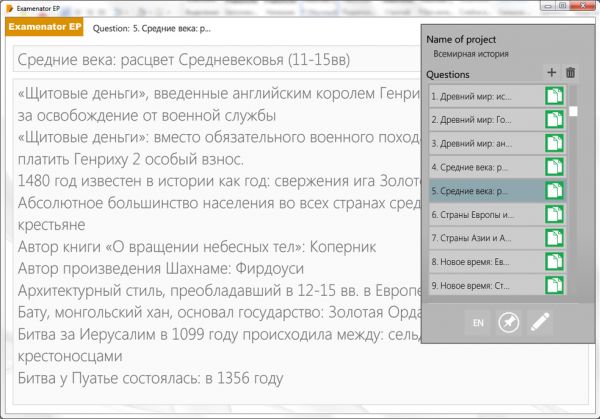Image resolution: width=600 pixels, height=419 pixels.
Task: Minimize the Examenator EP window
Action: (x=548, y=6)
